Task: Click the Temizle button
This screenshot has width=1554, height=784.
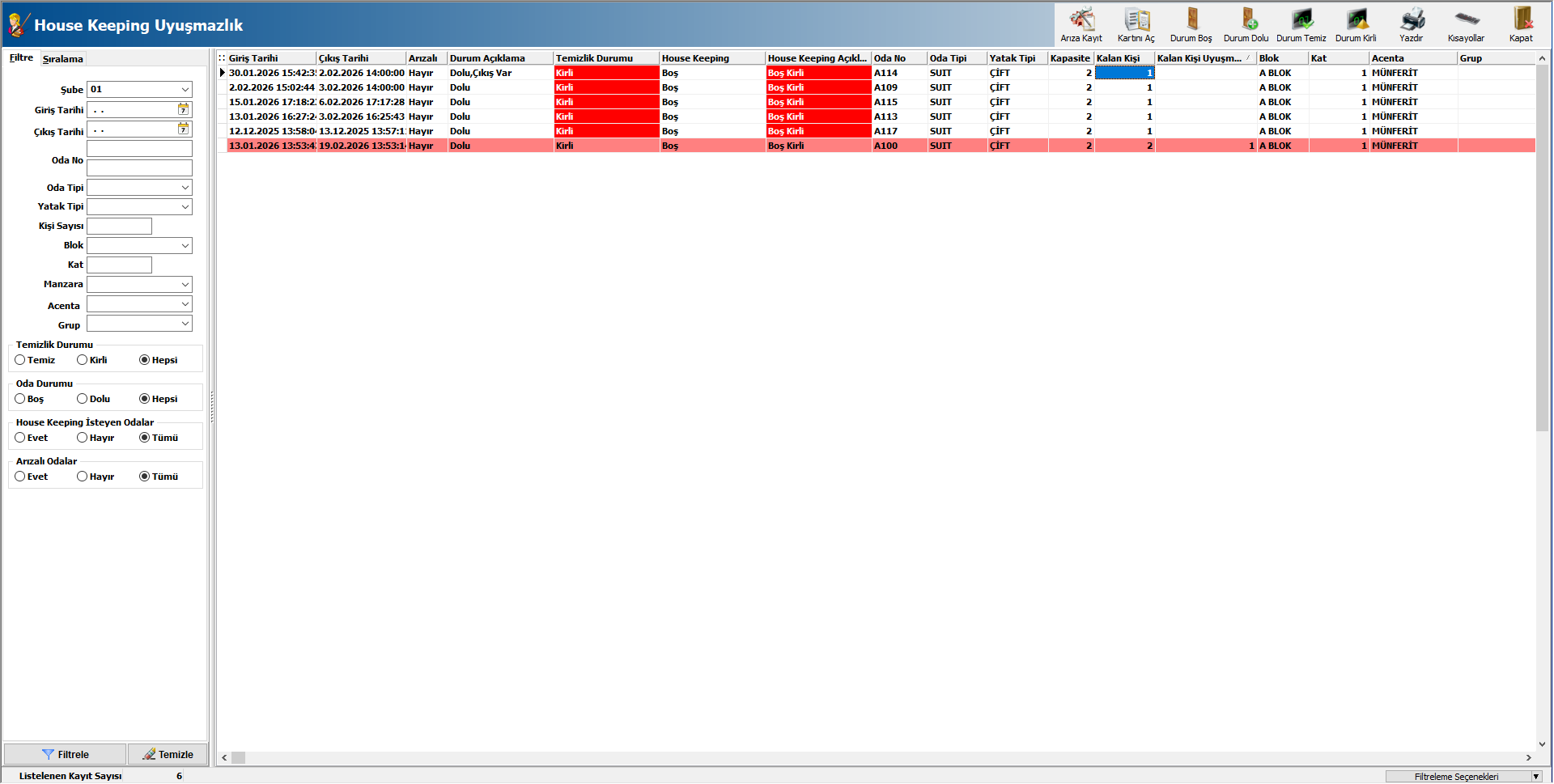Action: pos(168,754)
